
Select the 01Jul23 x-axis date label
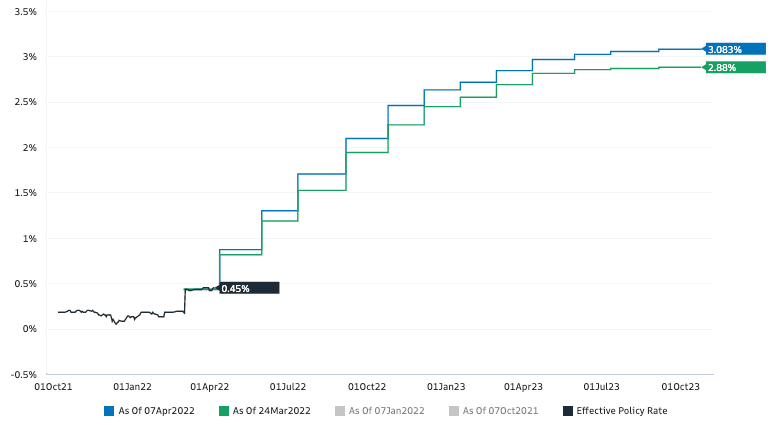point(603,385)
